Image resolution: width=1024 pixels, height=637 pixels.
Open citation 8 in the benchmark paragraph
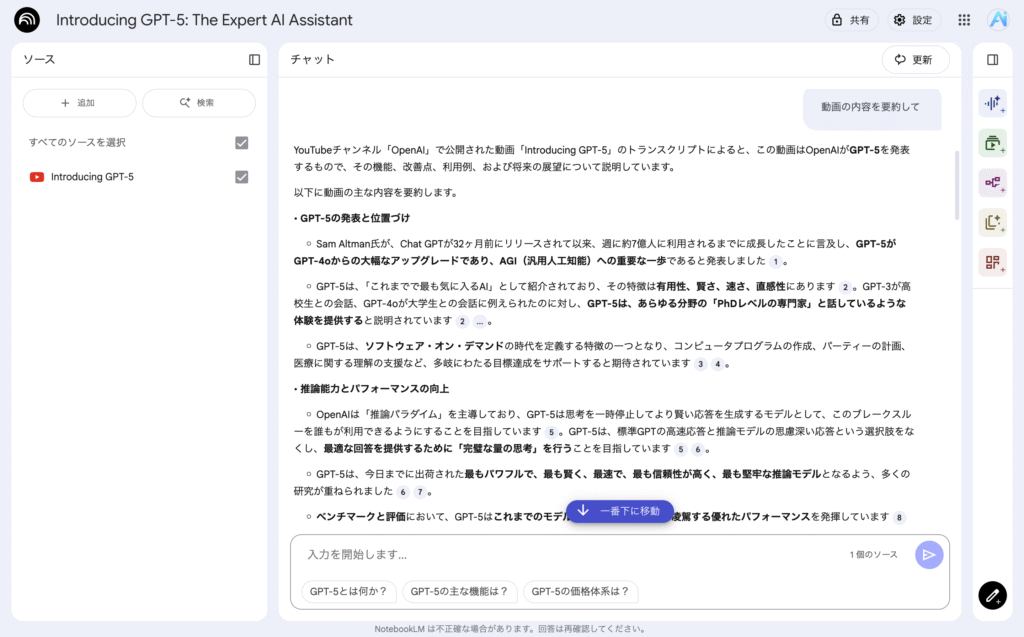[x=899, y=517]
